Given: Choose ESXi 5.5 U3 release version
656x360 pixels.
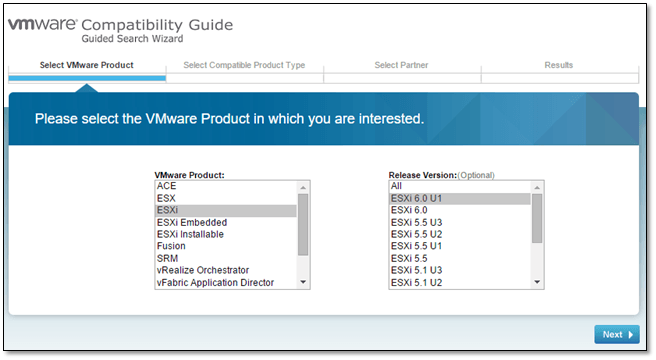Looking at the screenshot, I should click(460, 222).
